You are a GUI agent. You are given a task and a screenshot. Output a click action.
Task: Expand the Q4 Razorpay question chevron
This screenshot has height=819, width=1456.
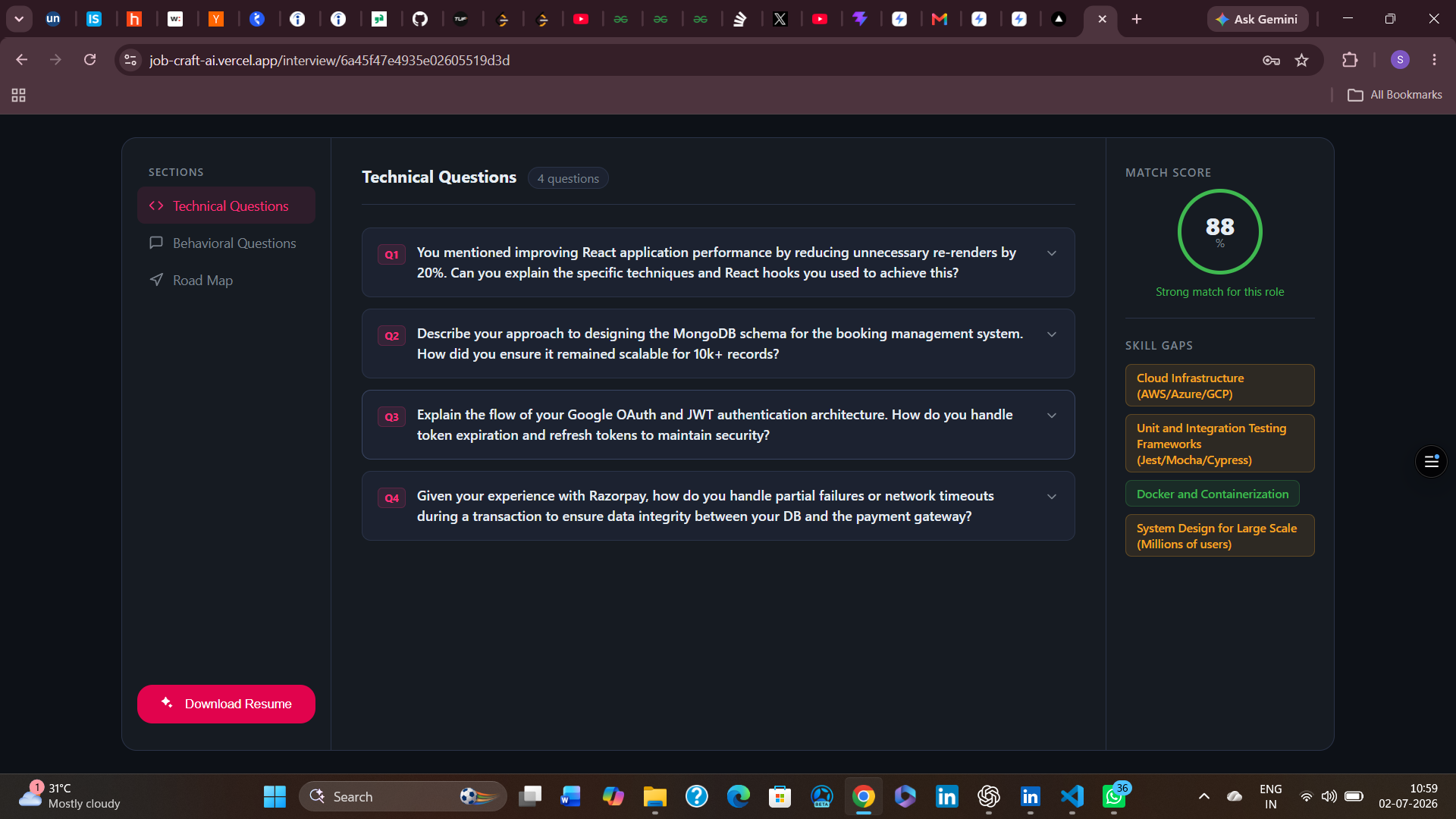[x=1052, y=497]
